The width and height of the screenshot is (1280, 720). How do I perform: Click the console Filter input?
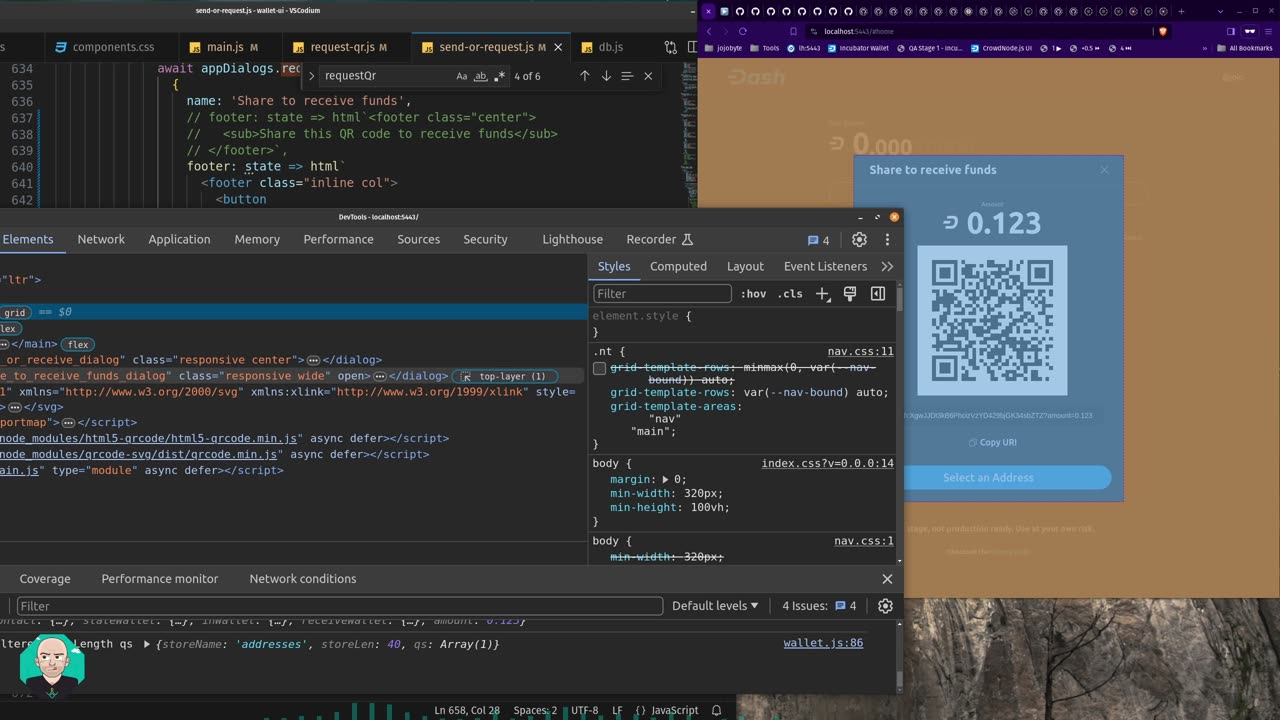click(x=340, y=606)
